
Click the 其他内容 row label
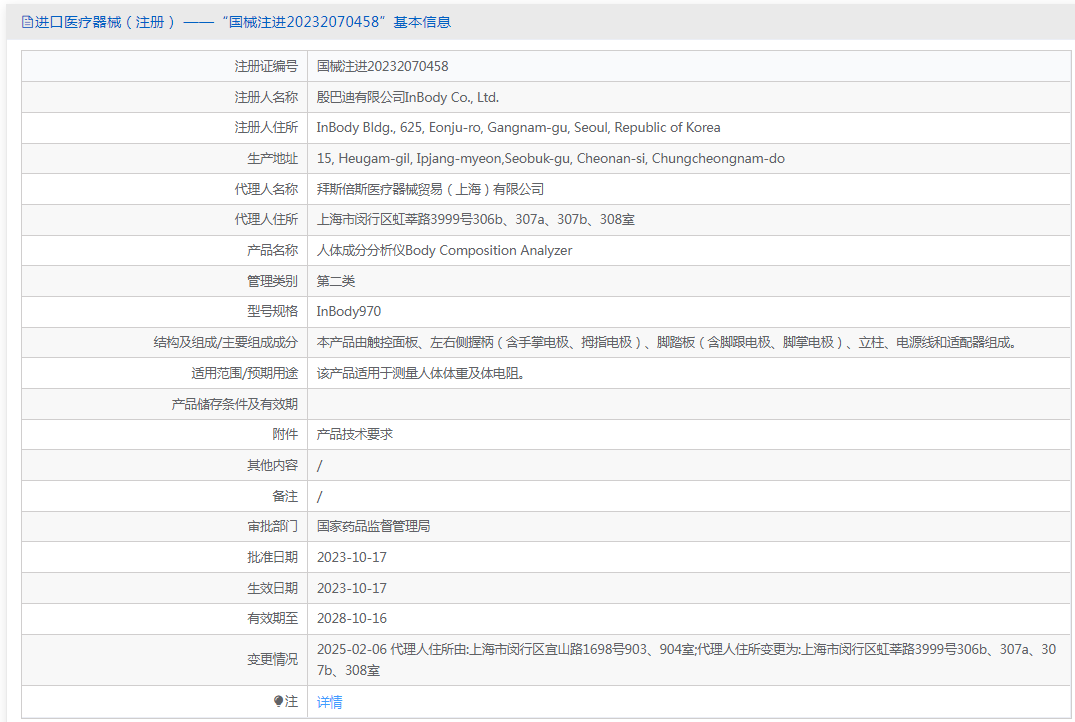point(272,466)
